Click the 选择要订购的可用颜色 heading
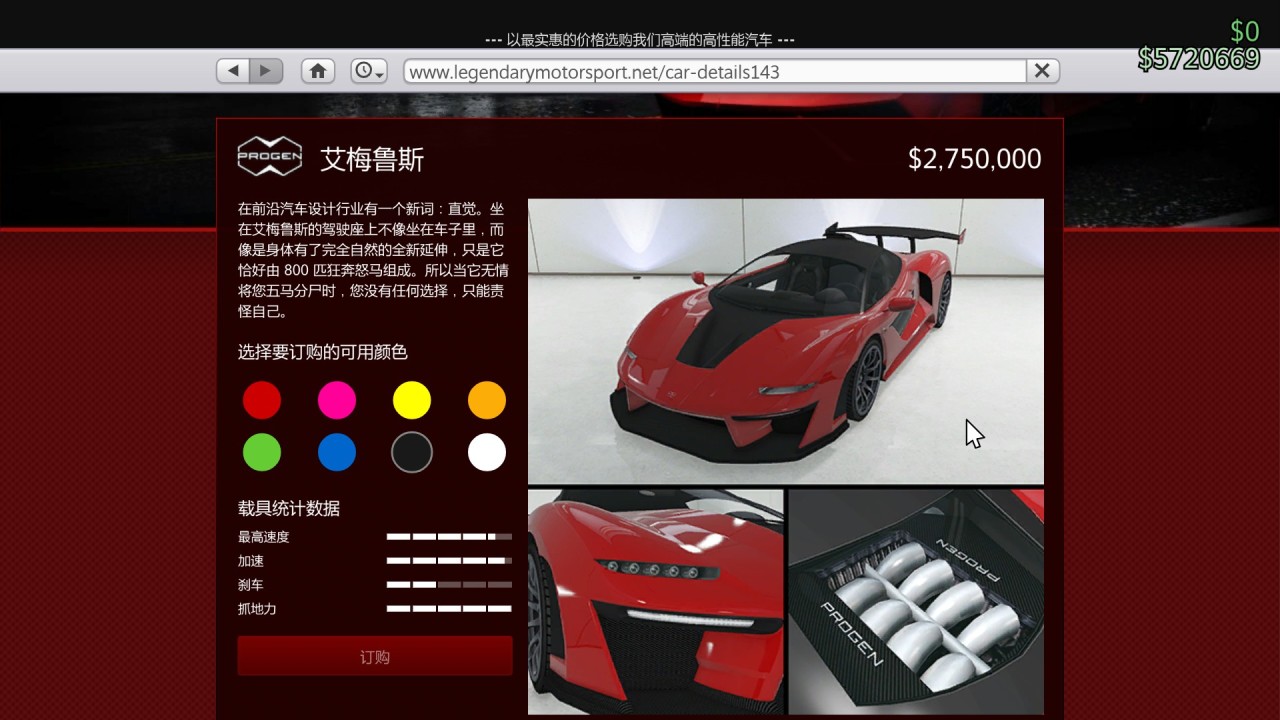This screenshot has height=720, width=1280. pos(323,352)
